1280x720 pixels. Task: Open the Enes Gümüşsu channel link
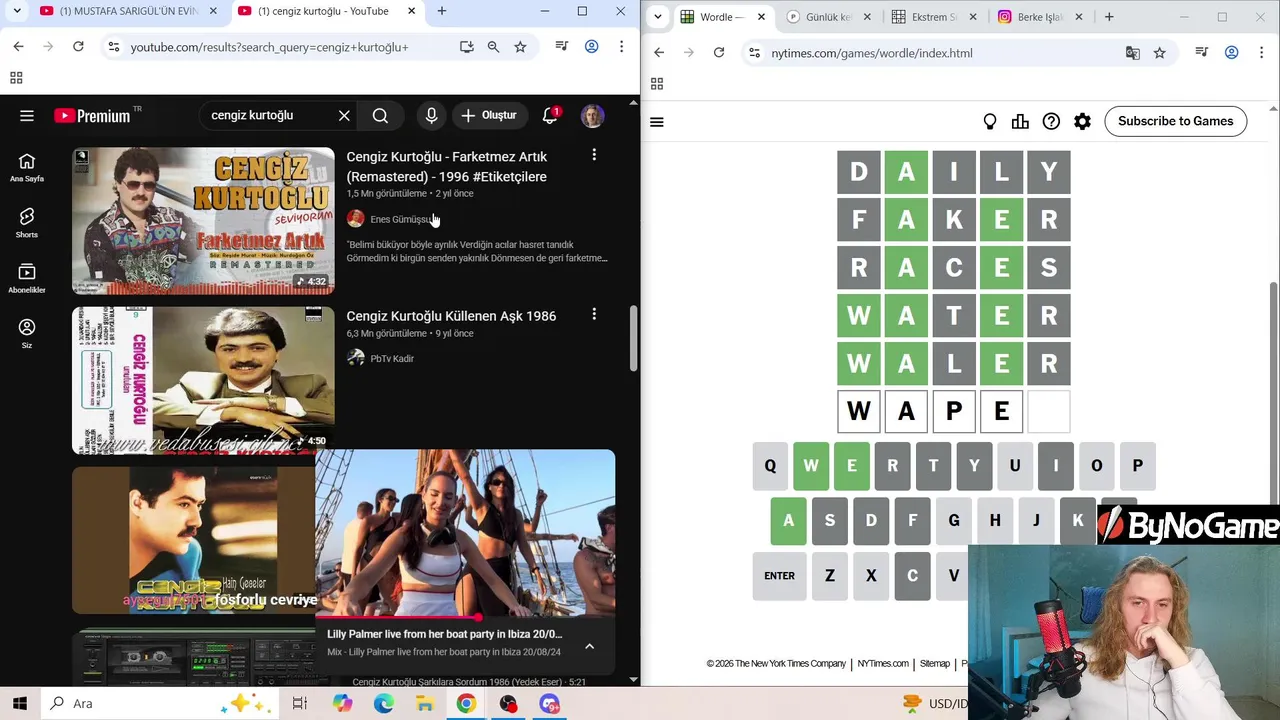click(x=400, y=219)
